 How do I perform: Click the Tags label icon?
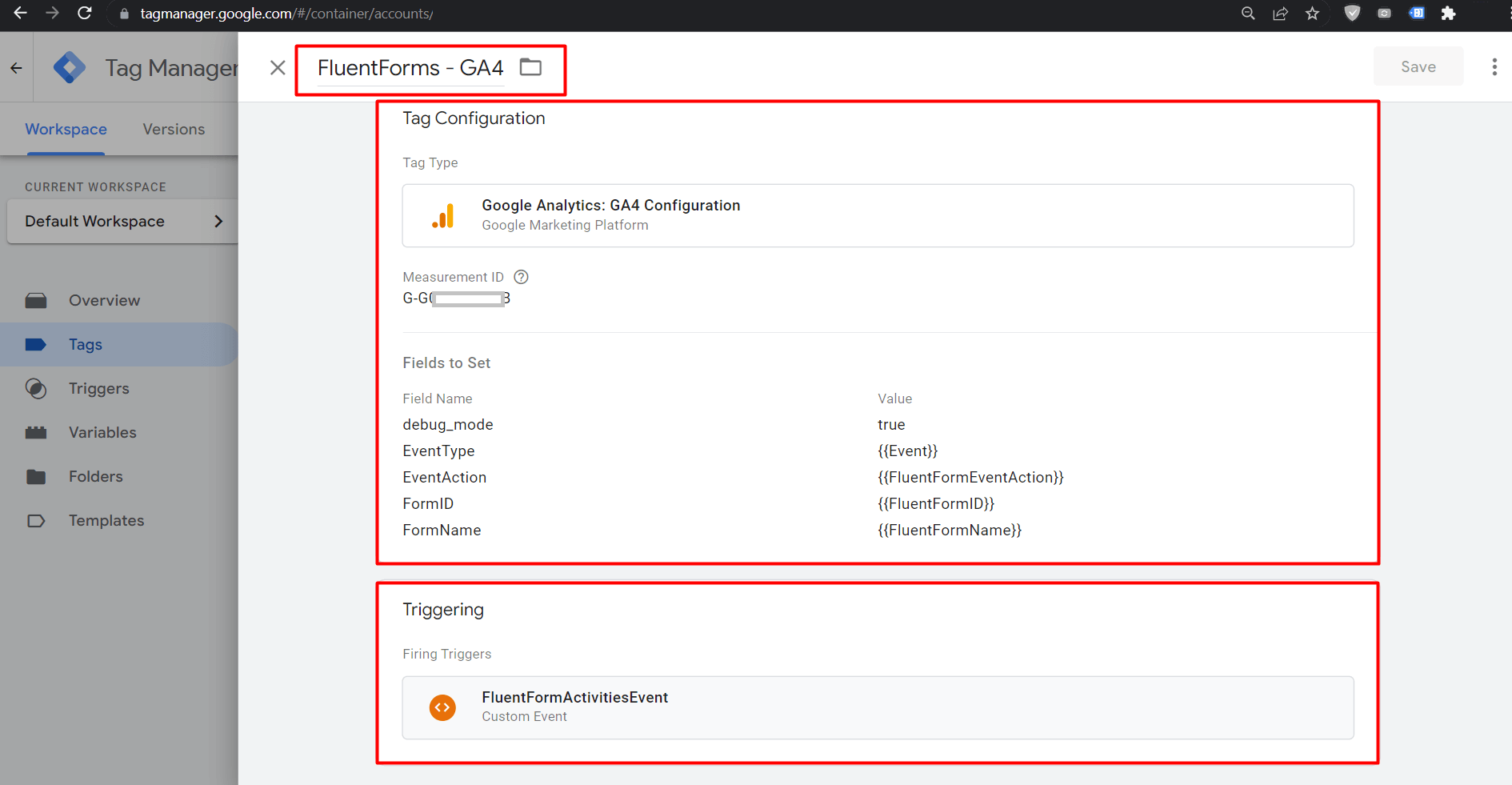click(x=36, y=345)
